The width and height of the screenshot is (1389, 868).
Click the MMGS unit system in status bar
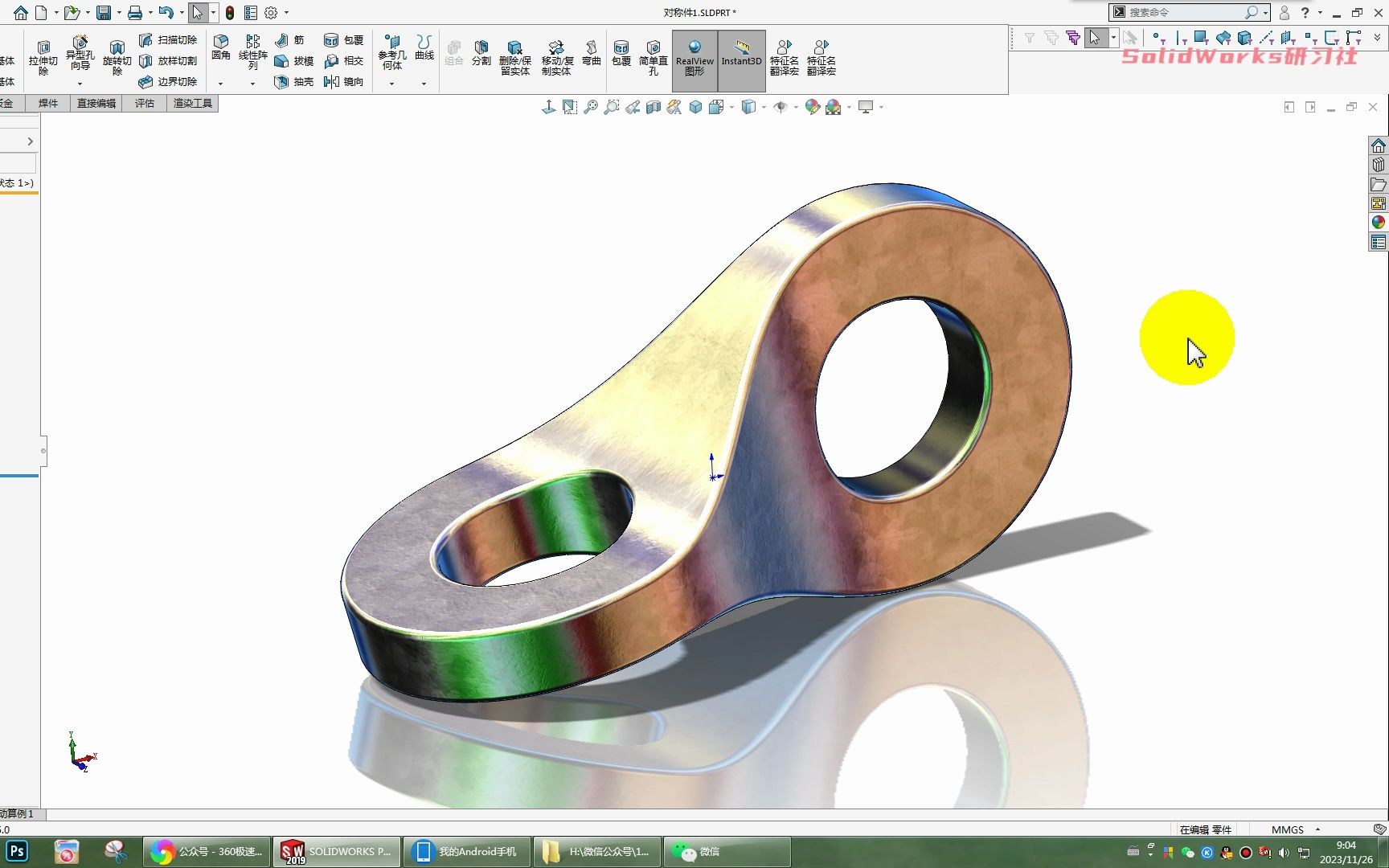1288,829
